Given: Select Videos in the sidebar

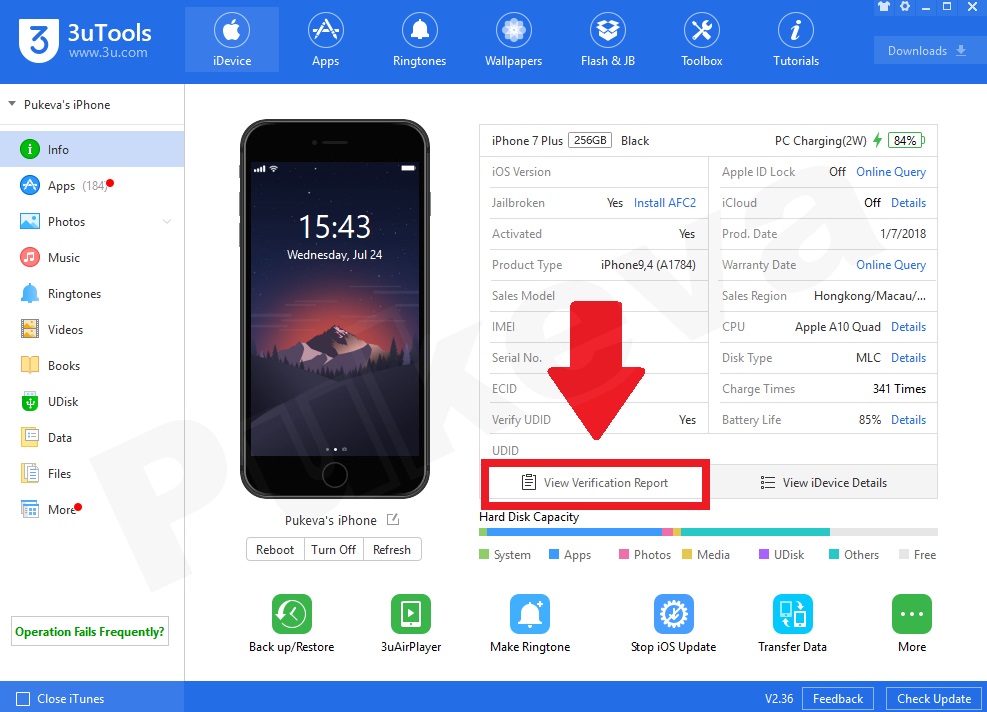Looking at the screenshot, I should tap(92, 329).
